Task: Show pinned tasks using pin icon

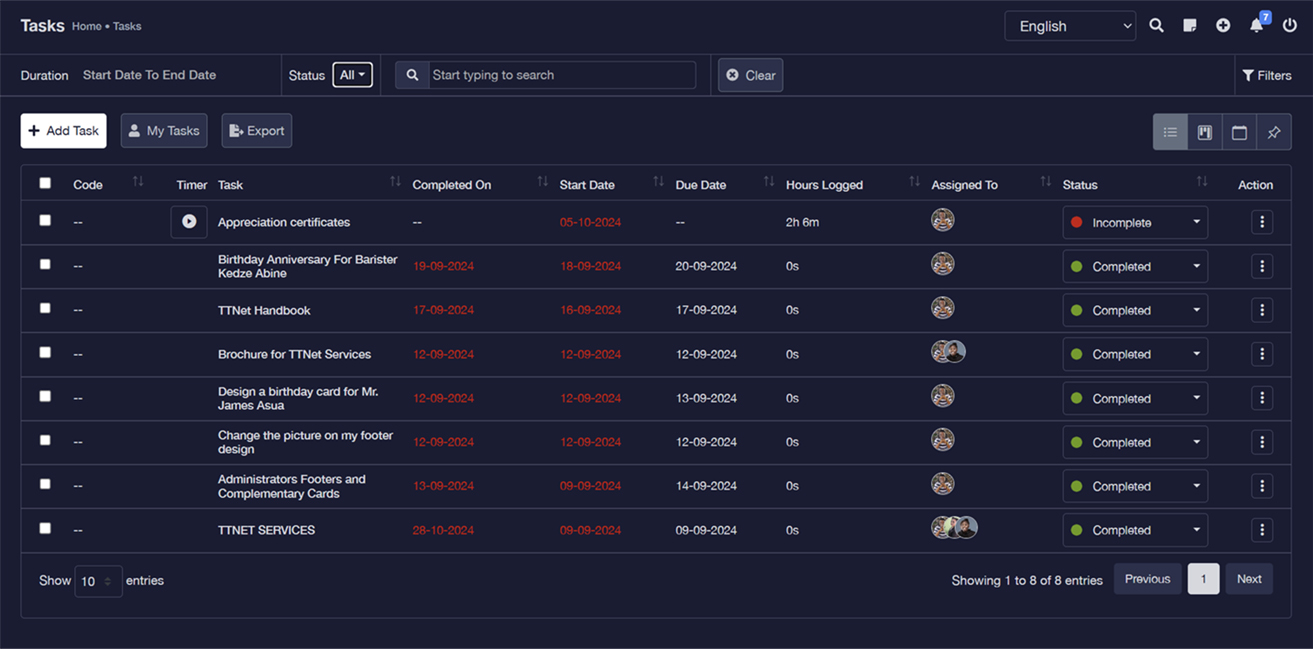Action: pos(1273,132)
